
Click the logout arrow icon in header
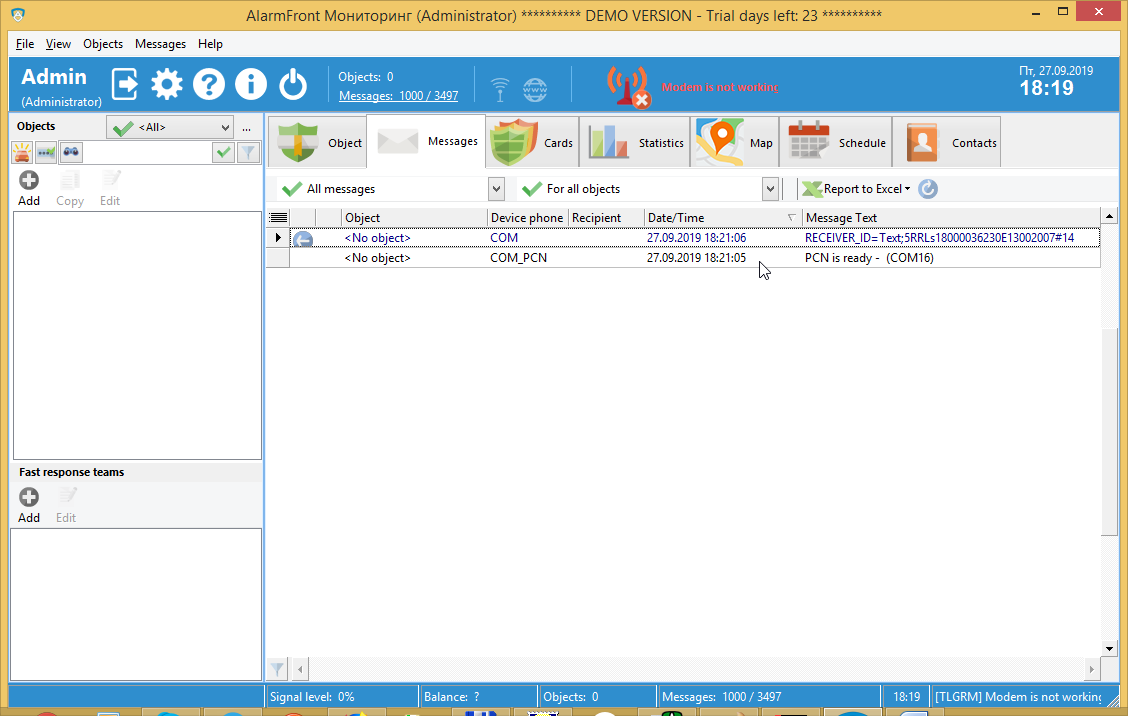pos(125,84)
